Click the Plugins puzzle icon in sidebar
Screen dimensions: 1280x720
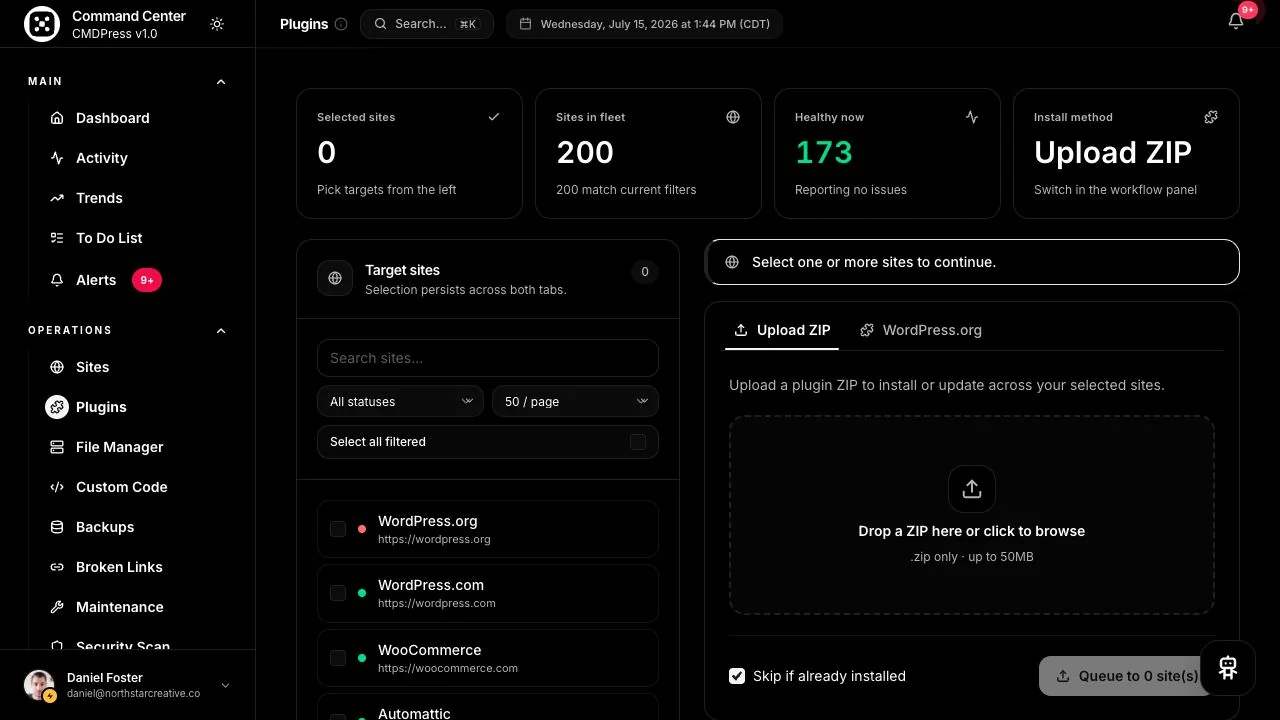click(x=57, y=407)
